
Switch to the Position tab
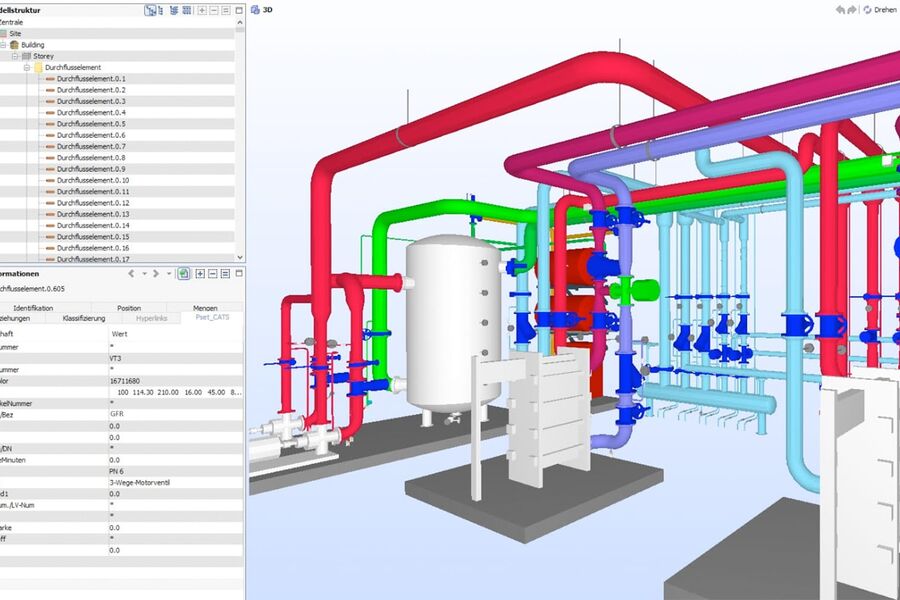[x=128, y=308]
